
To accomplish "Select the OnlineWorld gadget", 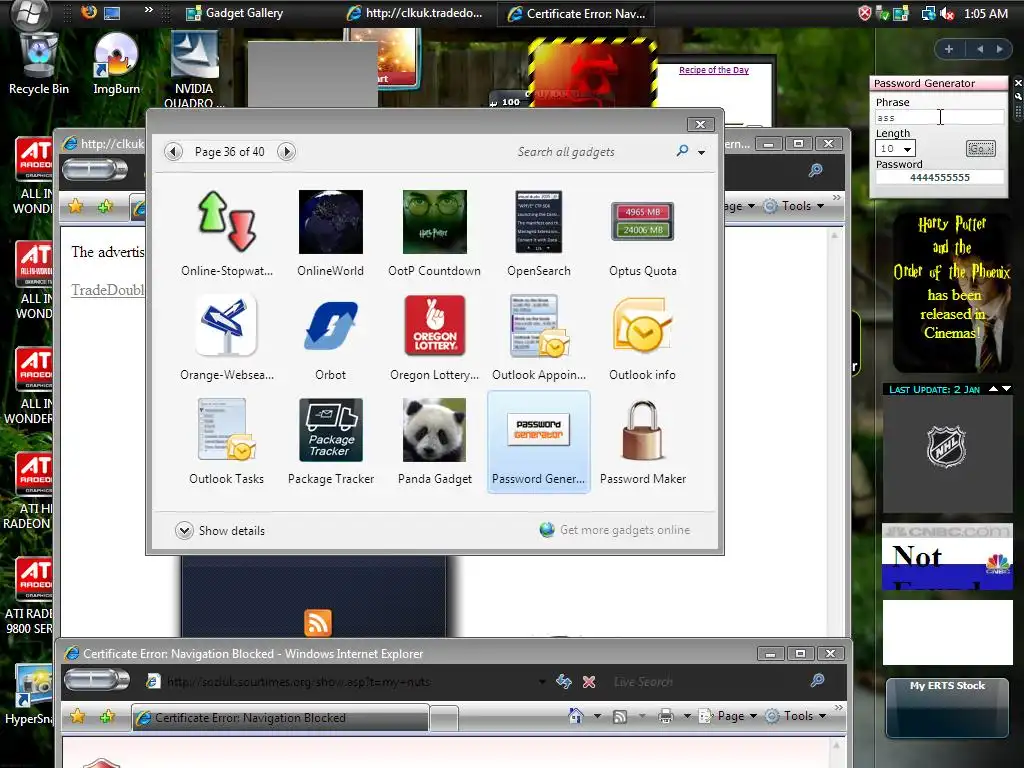I will point(330,222).
